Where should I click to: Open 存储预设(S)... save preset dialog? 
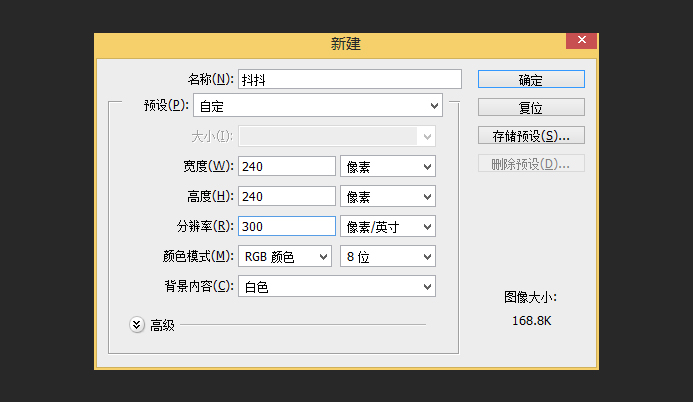[531, 136]
